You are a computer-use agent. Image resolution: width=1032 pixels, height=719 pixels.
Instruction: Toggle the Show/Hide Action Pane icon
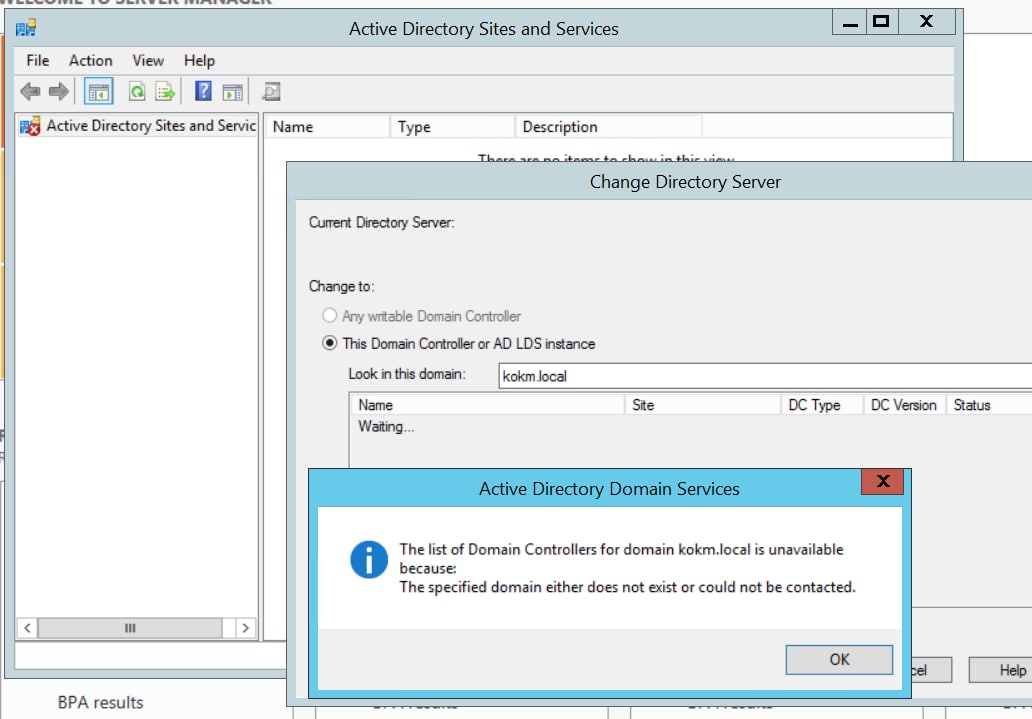[232, 92]
